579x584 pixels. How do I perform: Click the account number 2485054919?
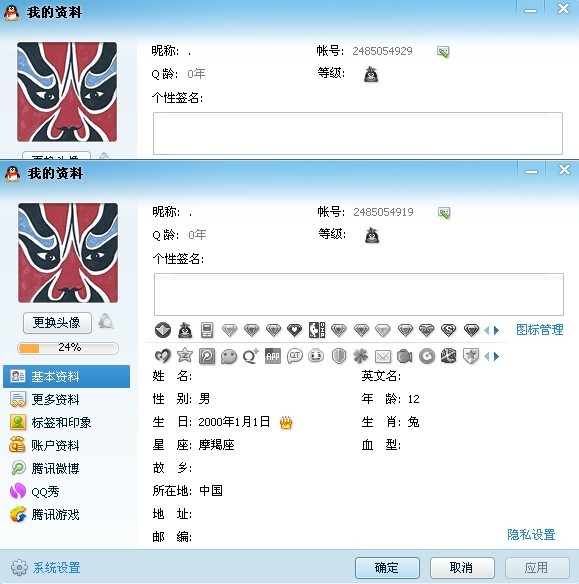[x=383, y=212]
